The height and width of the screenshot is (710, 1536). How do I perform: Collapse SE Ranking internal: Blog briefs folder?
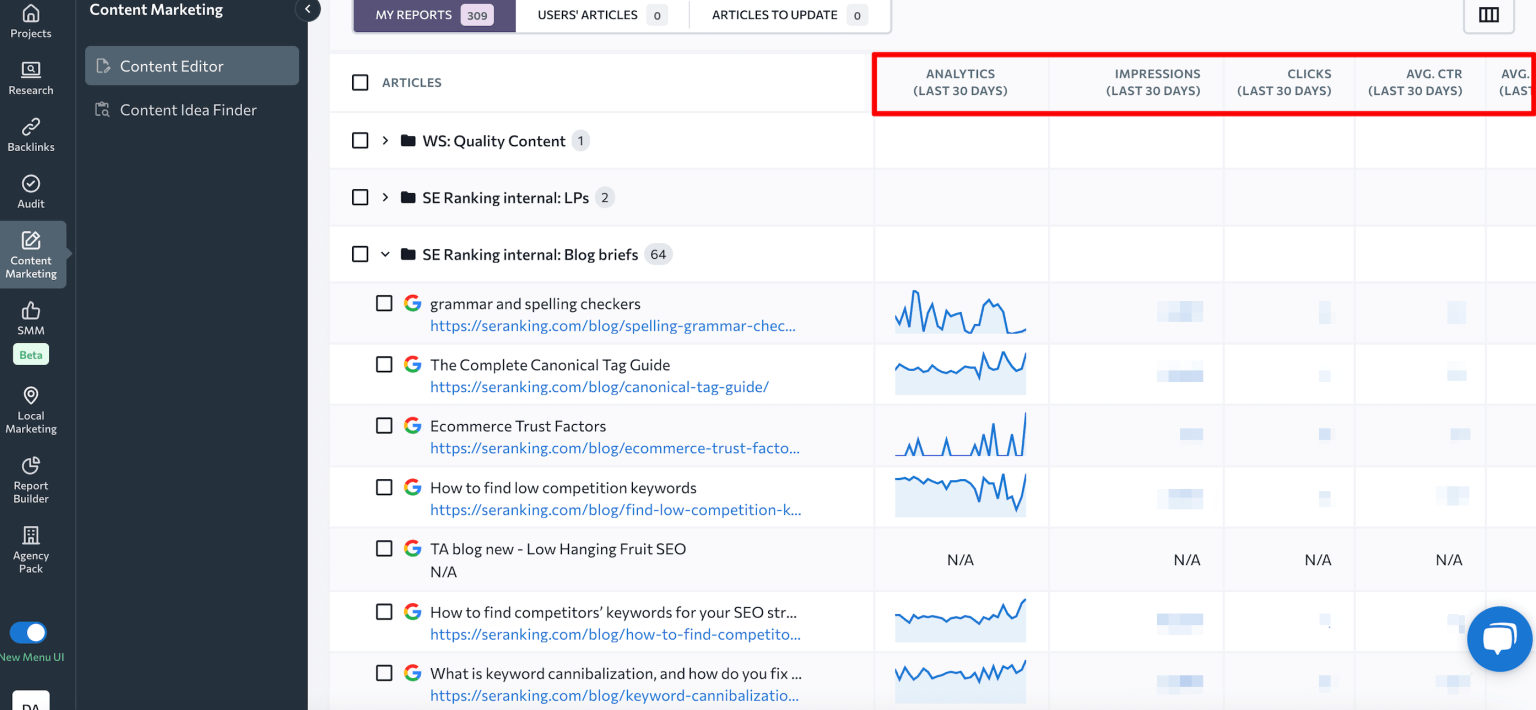point(385,255)
